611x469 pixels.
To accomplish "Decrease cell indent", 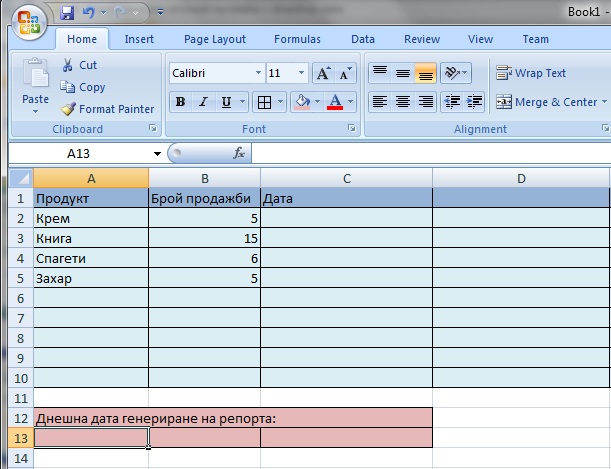I will pyautogui.click(x=452, y=102).
